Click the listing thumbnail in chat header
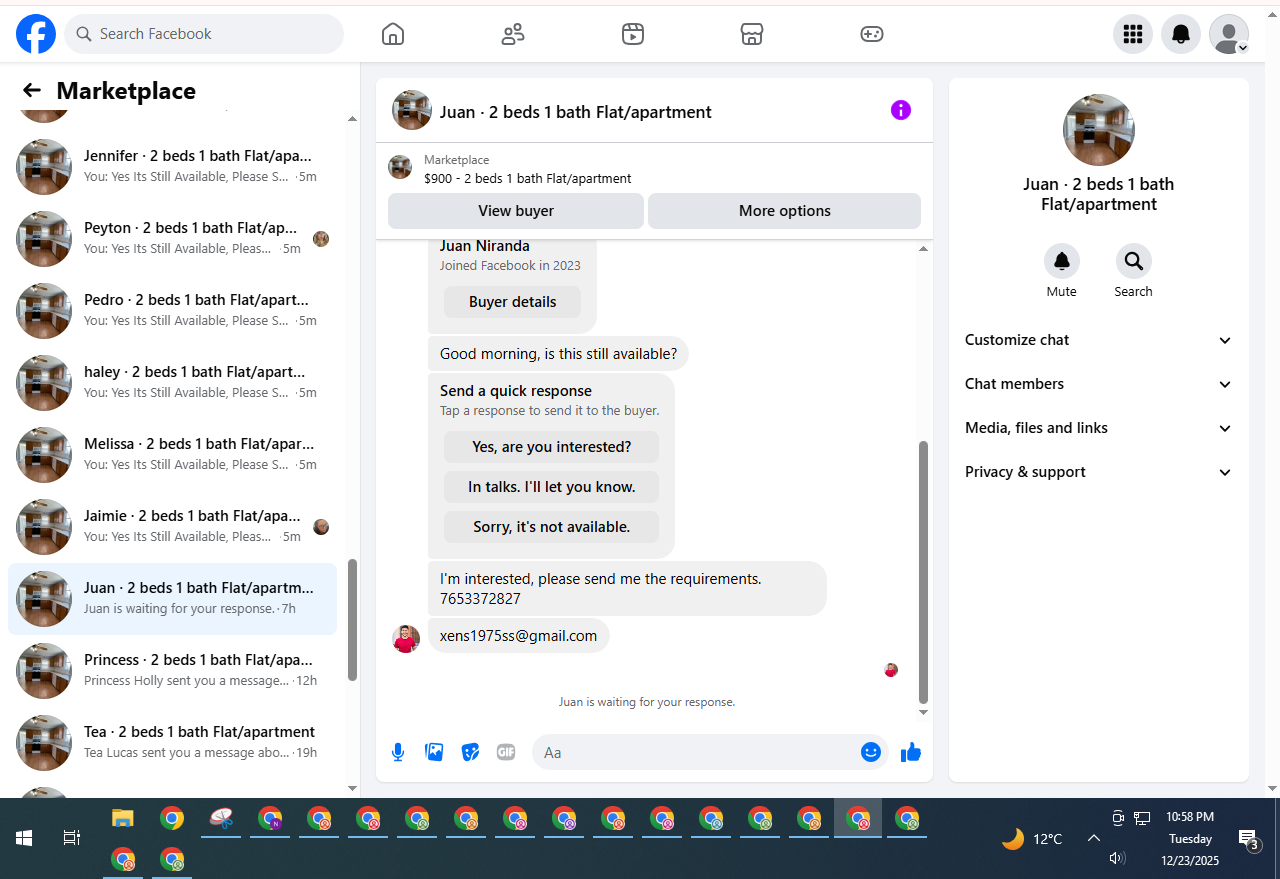Viewport: 1280px width, 879px height. click(x=412, y=110)
